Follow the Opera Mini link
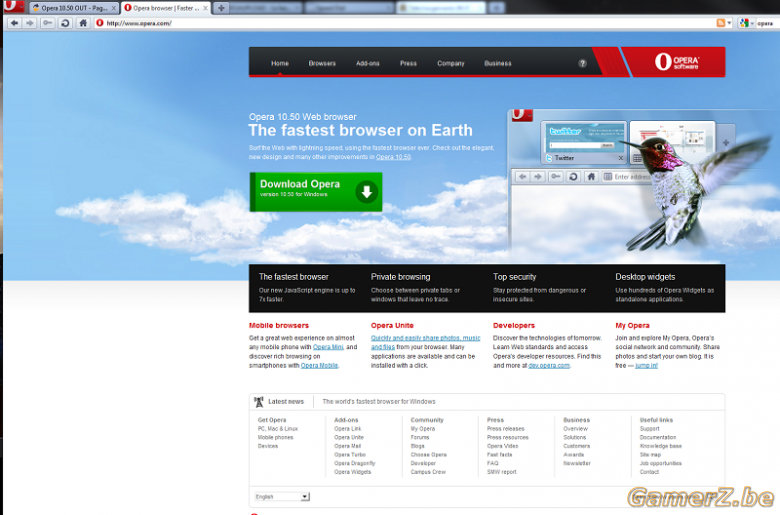 pos(328,347)
